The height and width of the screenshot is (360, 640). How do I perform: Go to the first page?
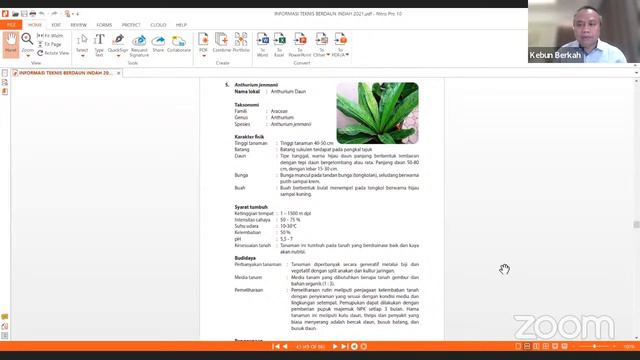pyautogui.click(x=276, y=347)
